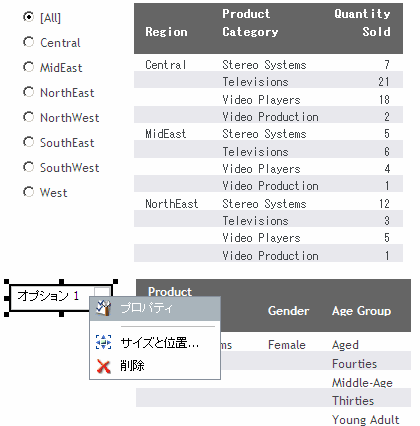Open プロパティ from the context menu
420x426 pixels.
click(x=155, y=308)
